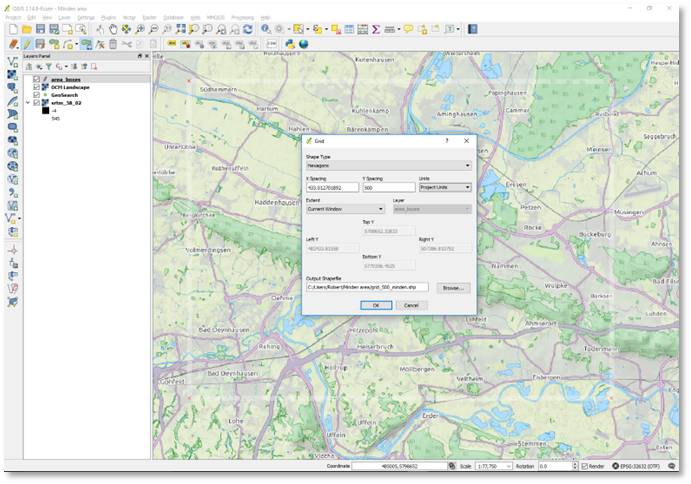This screenshot has height=484, width=691.
Task: Click the Save Project icon
Action: pos(39,30)
